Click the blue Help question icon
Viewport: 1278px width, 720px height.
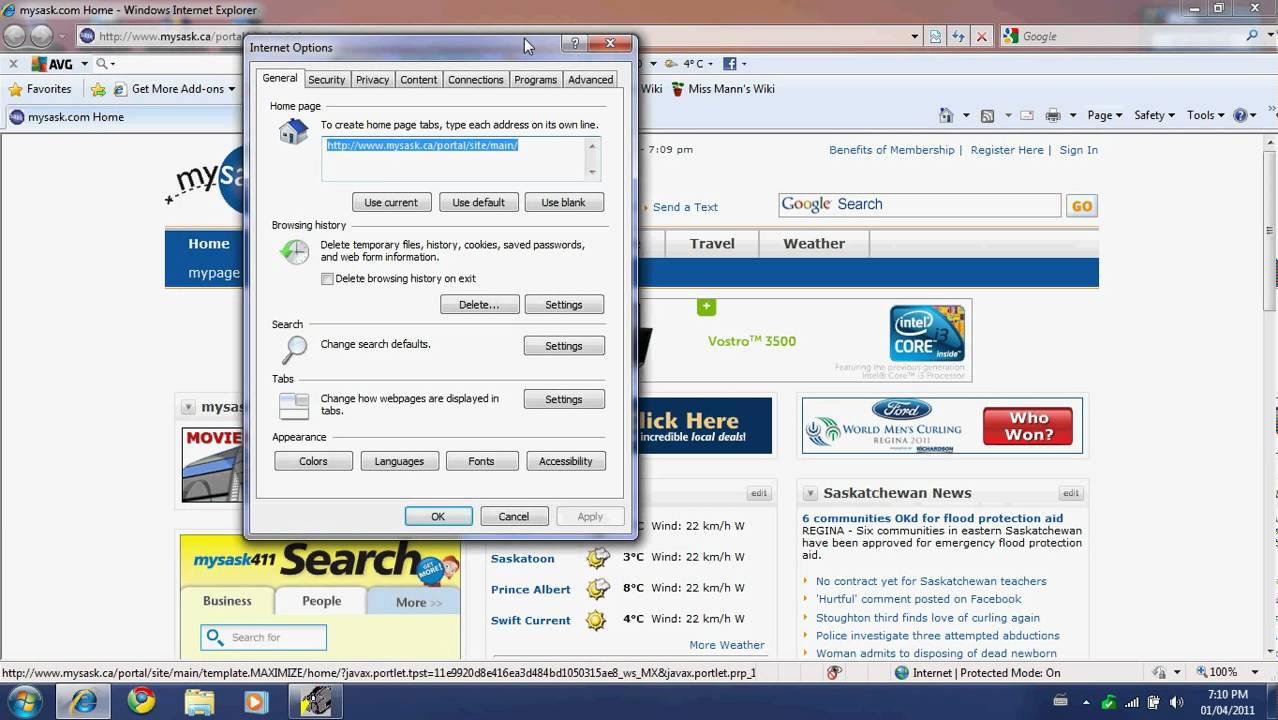click(1240, 115)
